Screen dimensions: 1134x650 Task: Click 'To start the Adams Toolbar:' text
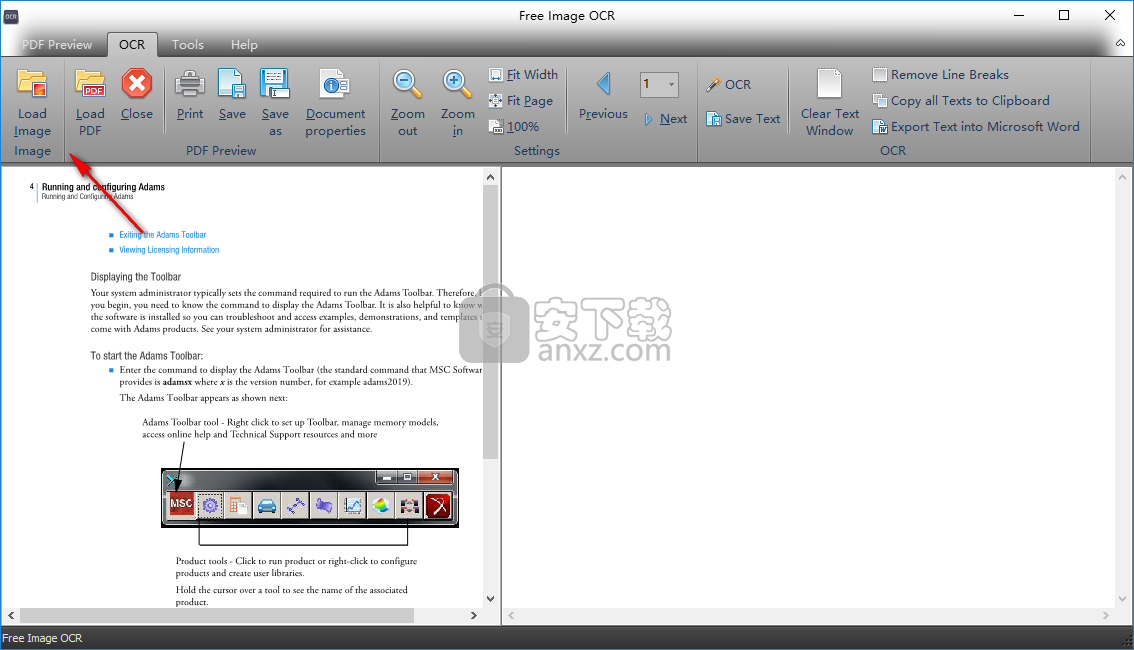tap(147, 356)
